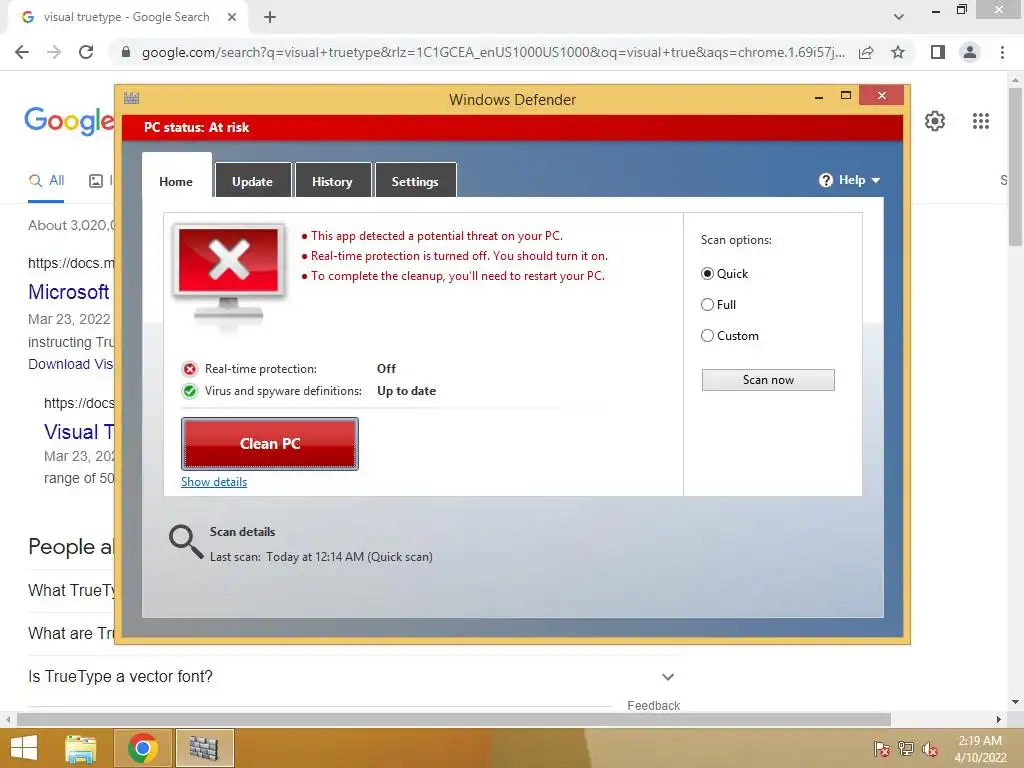Open Chrome profile avatar
The width and height of the screenshot is (1024, 768).
970,52
